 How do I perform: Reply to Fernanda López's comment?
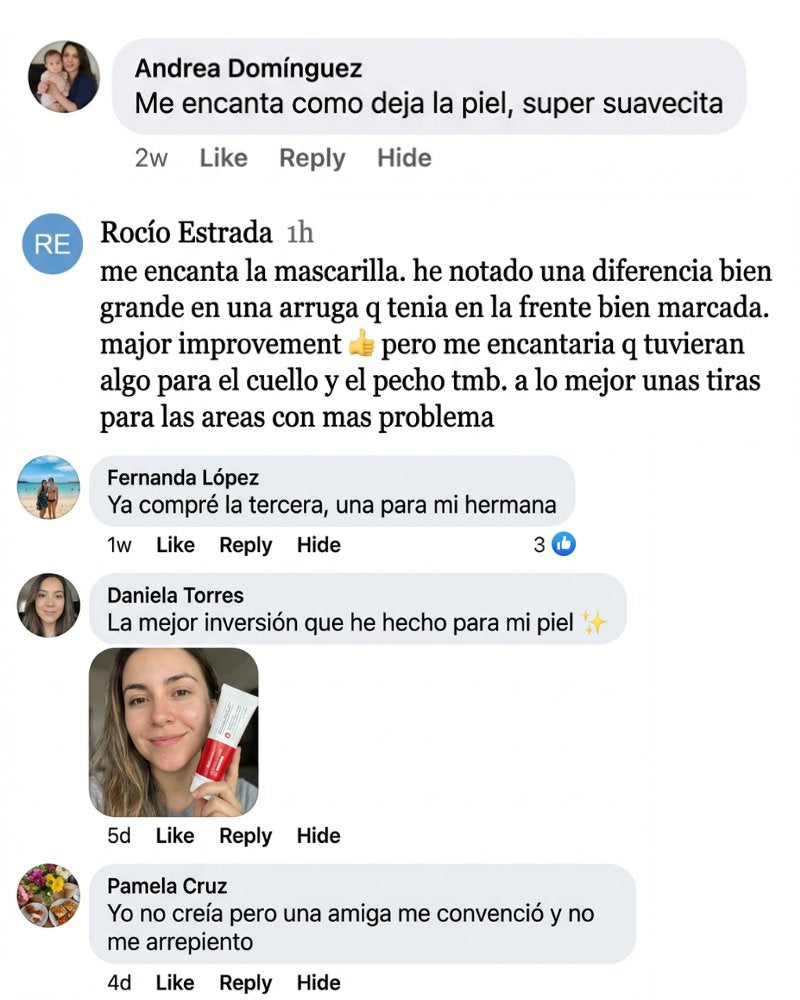point(245,545)
